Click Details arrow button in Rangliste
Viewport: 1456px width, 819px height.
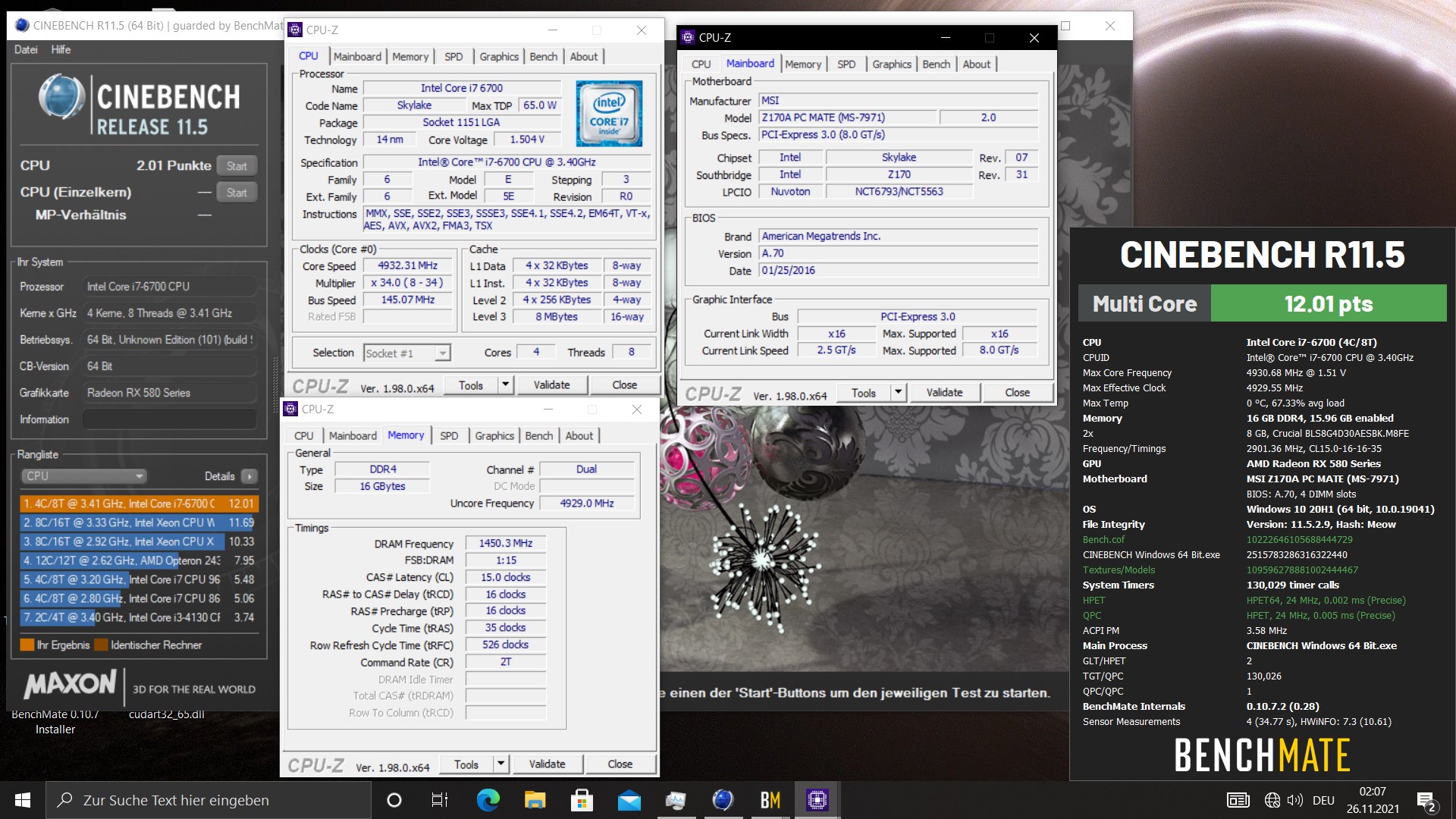click(x=249, y=476)
